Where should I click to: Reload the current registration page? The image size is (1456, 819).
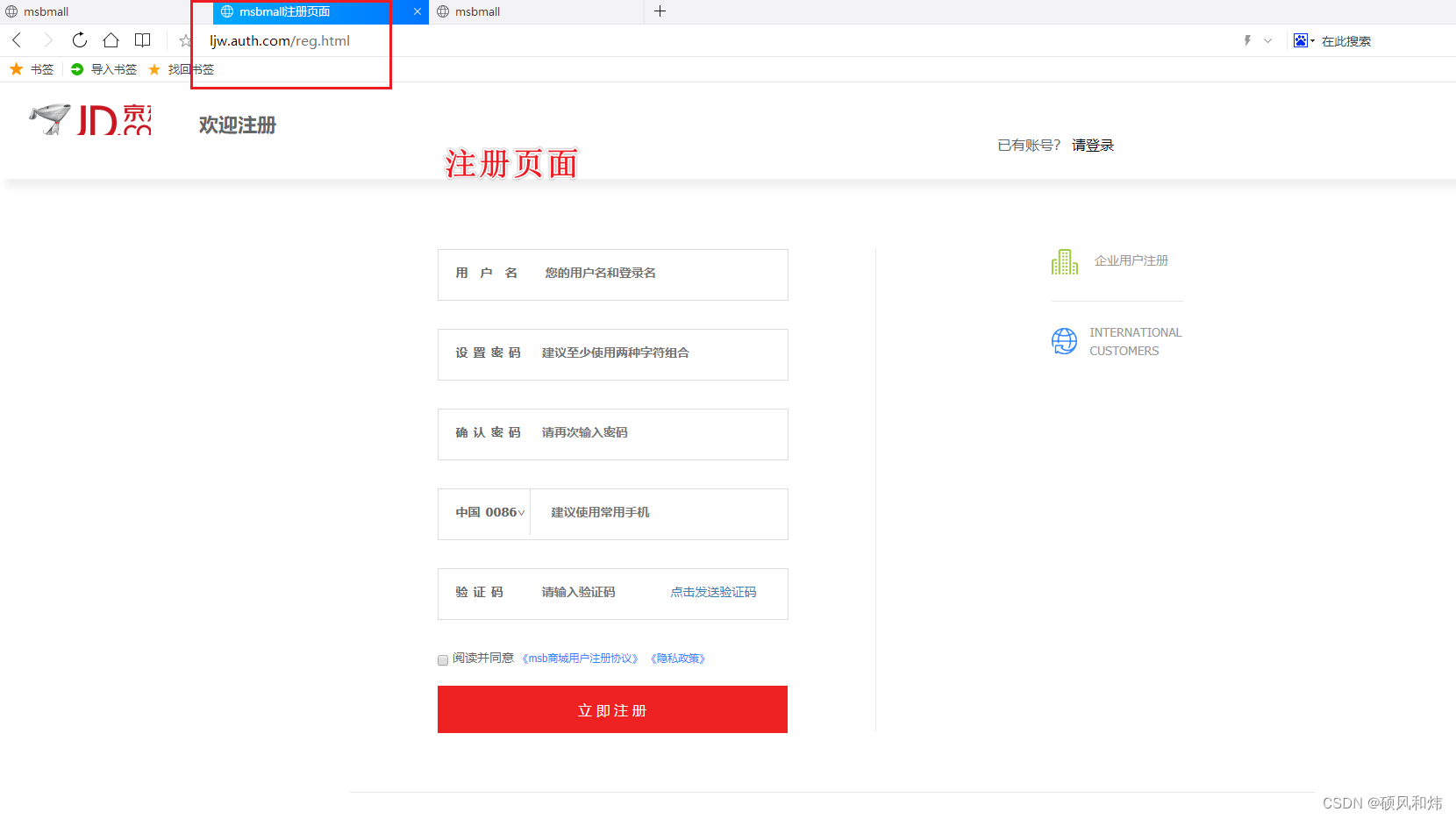click(79, 40)
